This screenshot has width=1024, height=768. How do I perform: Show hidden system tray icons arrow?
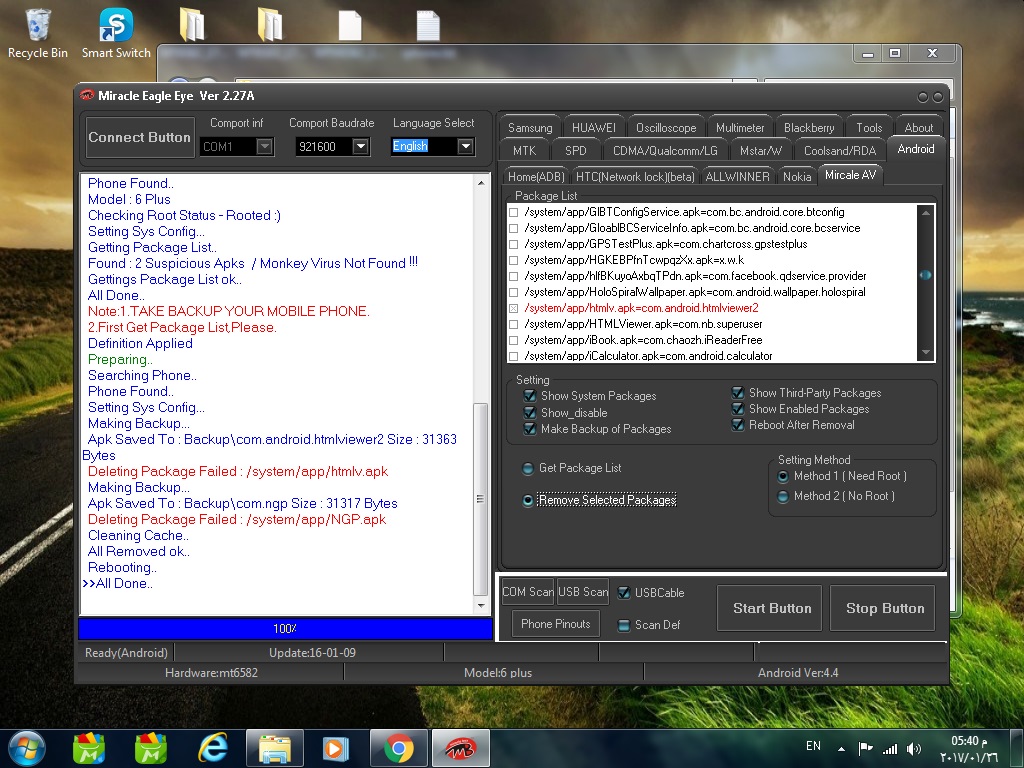[x=841, y=749]
